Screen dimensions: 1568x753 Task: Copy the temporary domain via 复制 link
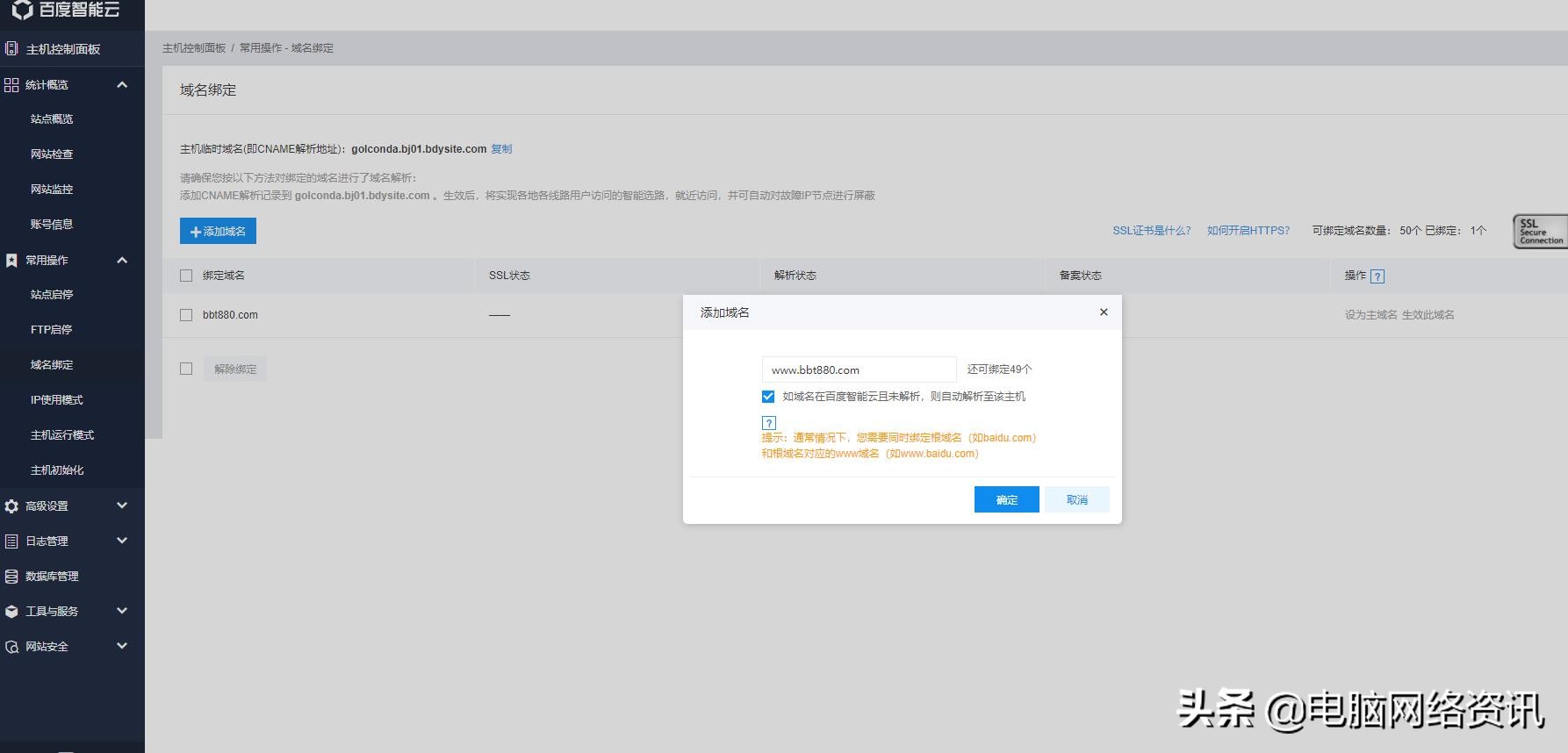[501, 149]
